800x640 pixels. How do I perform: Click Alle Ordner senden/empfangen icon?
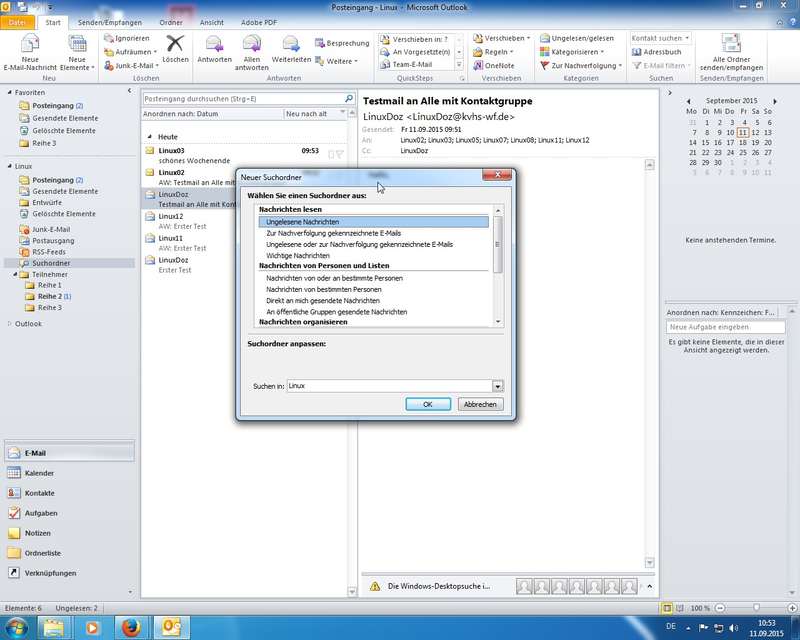pyautogui.click(x=738, y=44)
